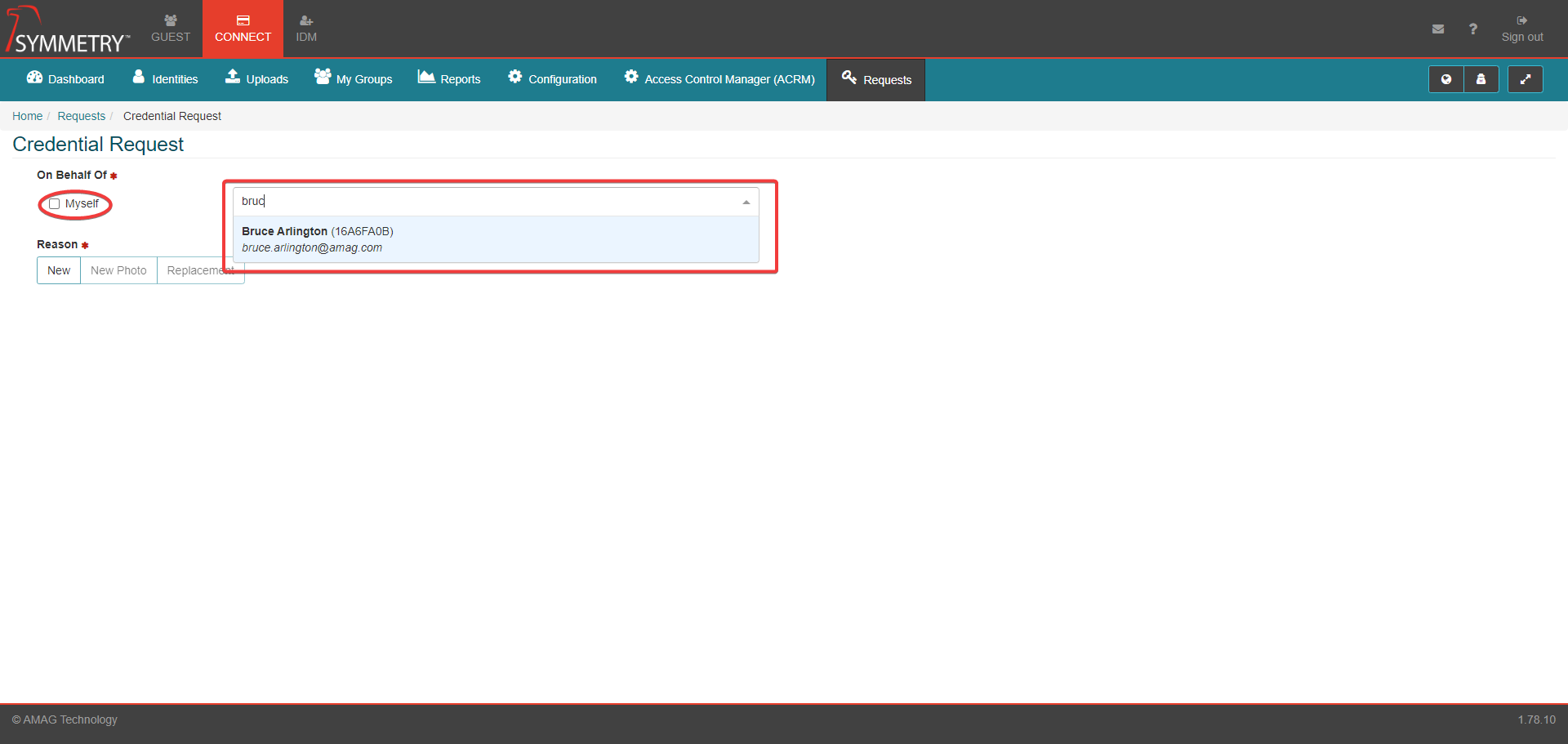This screenshot has width=1568, height=744.
Task: Go to Requests breadcrumb link
Action: (x=81, y=116)
